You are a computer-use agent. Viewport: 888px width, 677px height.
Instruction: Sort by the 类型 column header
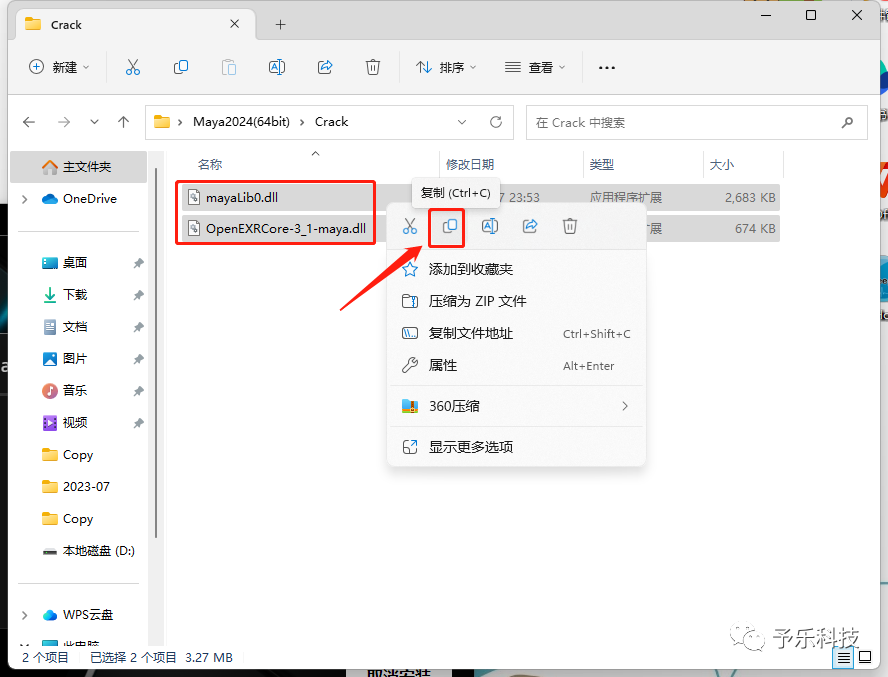pyautogui.click(x=601, y=165)
